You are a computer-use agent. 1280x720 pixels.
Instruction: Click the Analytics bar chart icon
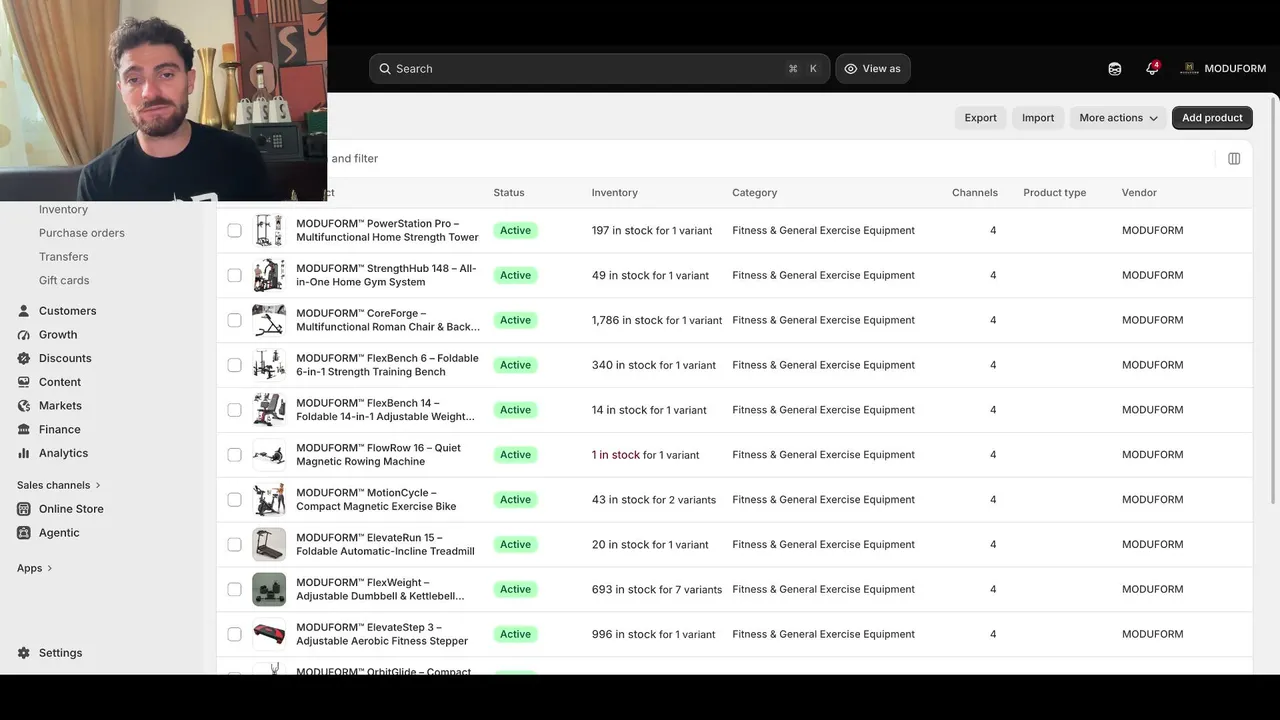pyautogui.click(x=24, y=453)
